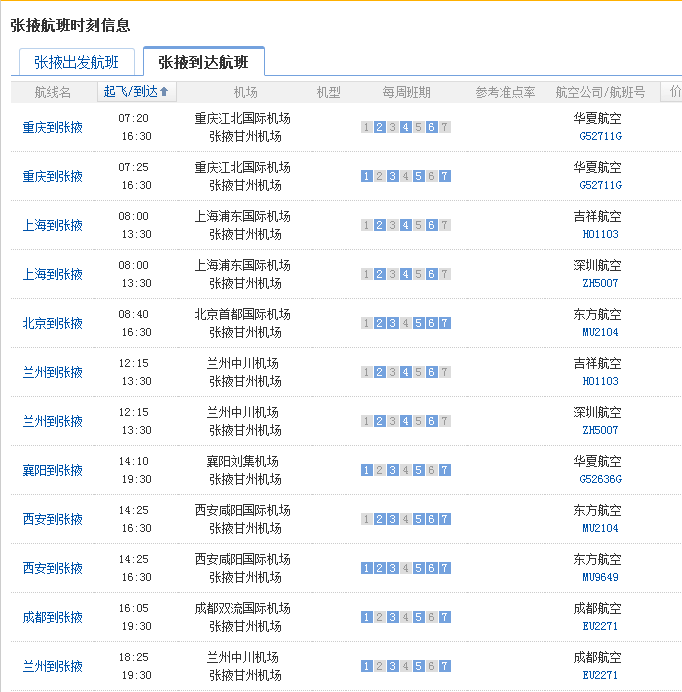This screenshot has width=682, height=692.
Task: Click the 参考准点率 column header
Action: 505,92
